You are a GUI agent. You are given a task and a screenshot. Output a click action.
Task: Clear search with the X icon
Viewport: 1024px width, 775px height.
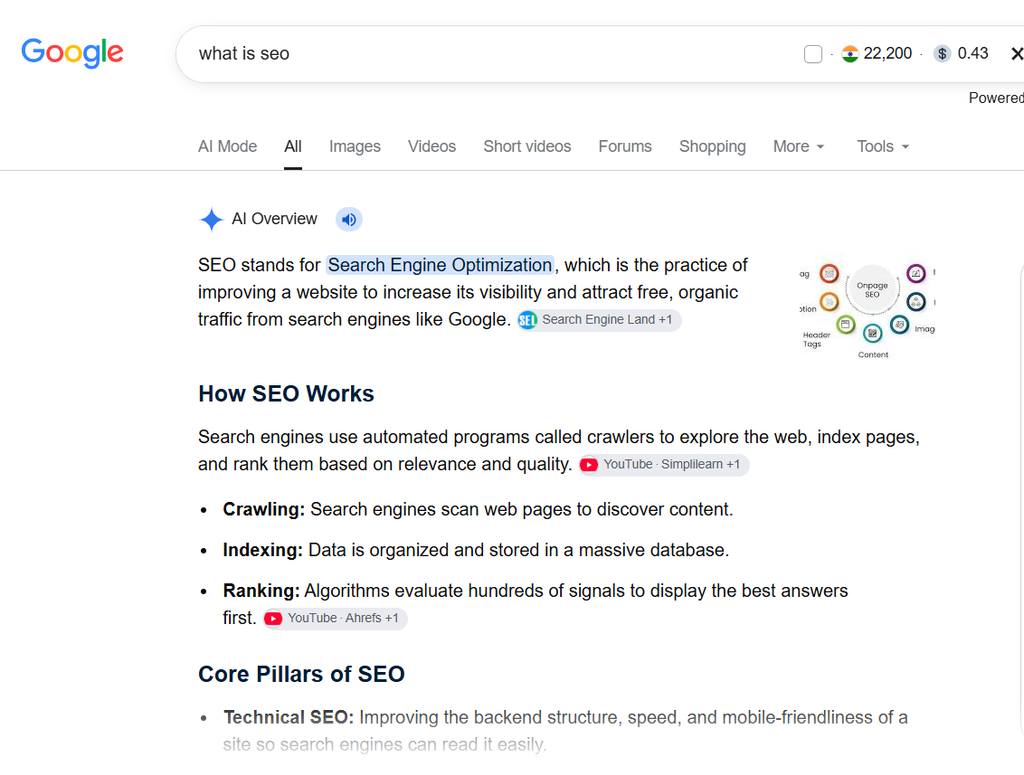click(x=1016, y=54)
